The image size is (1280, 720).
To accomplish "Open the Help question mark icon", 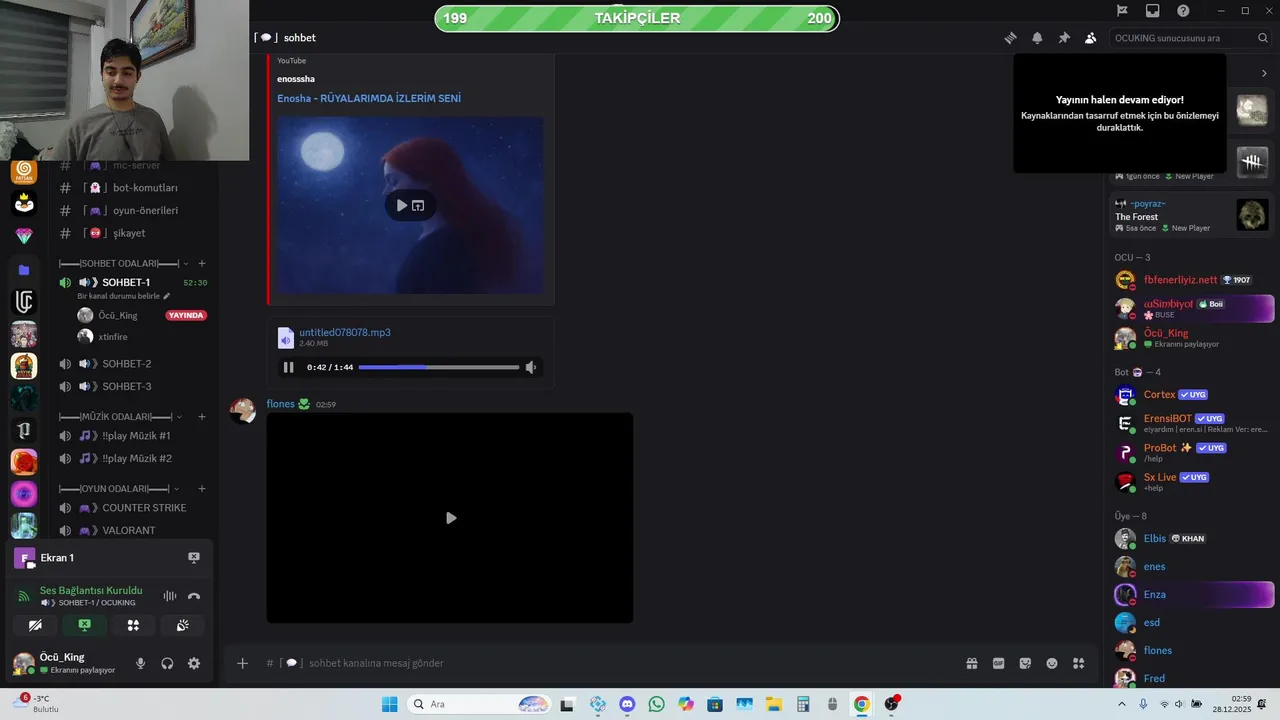I will [1183, 11].
